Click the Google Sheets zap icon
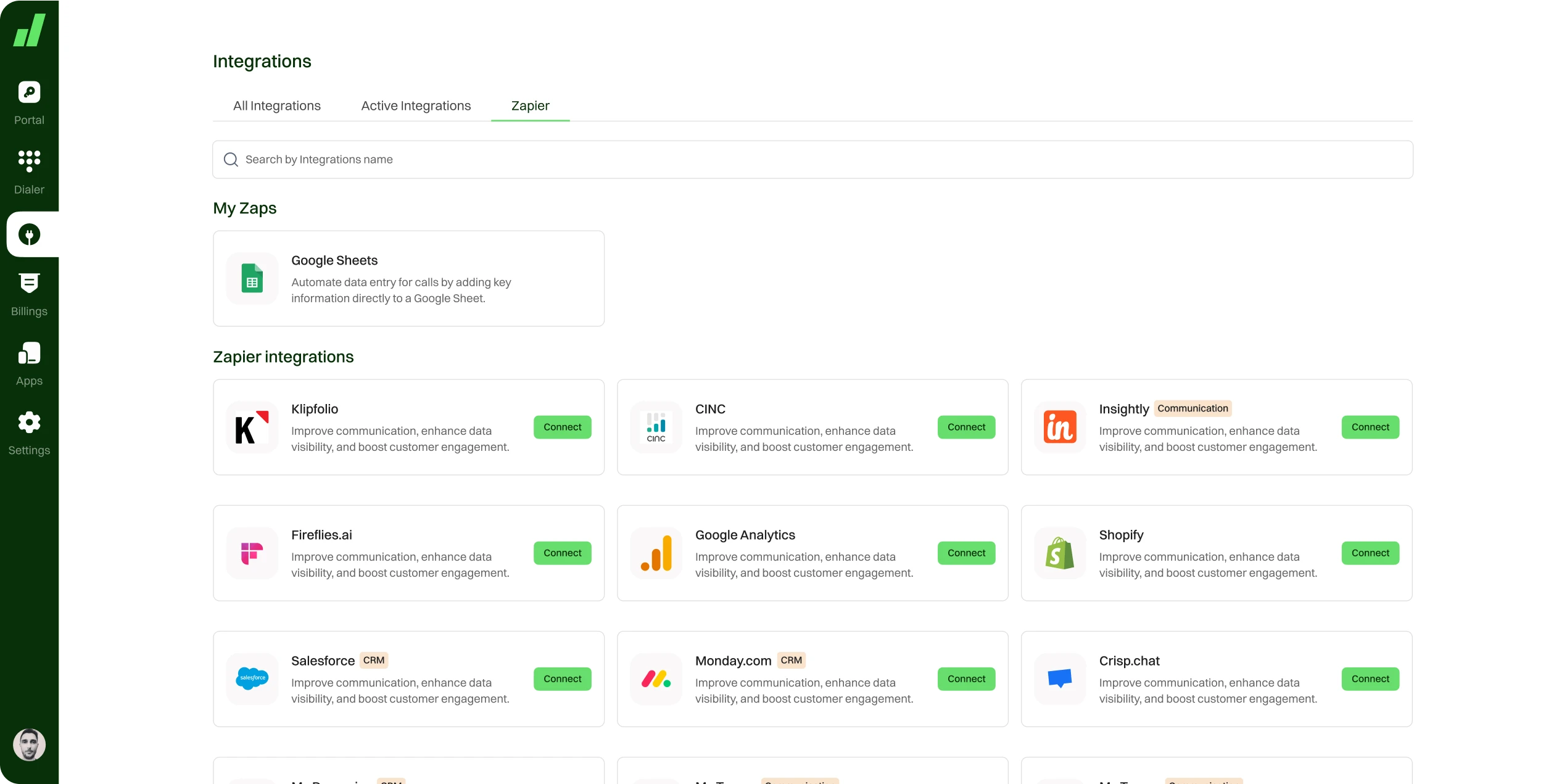 click(x=252, y=278)
